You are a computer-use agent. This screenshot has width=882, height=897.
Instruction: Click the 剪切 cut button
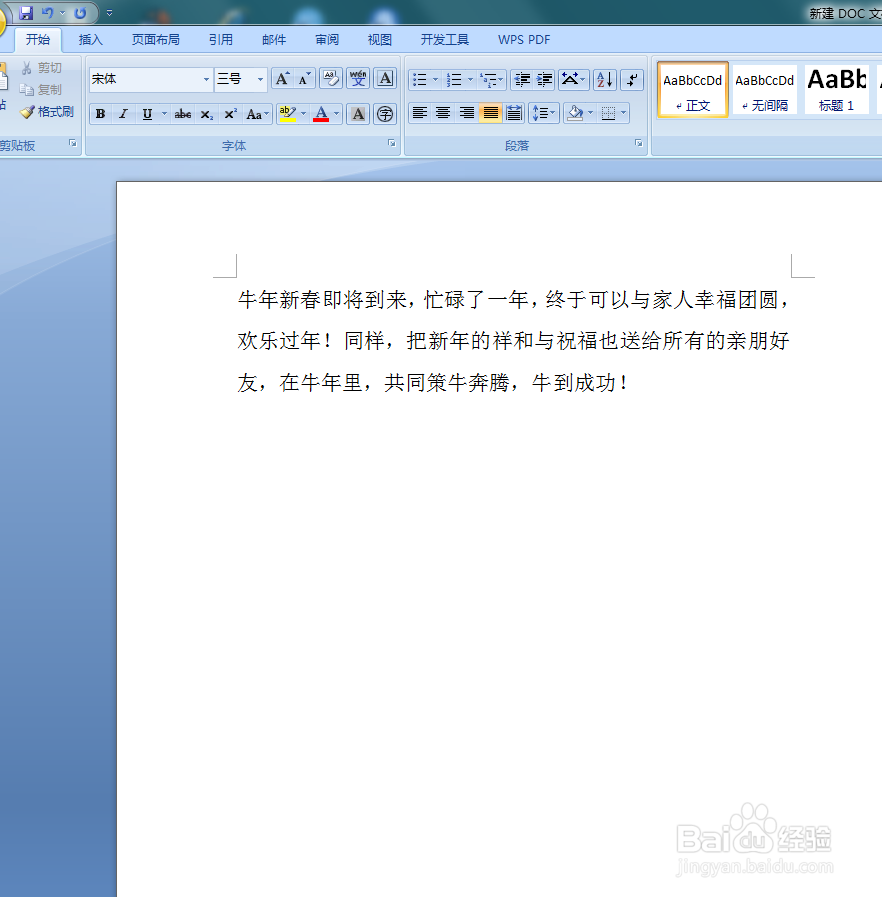coord(42,68)
